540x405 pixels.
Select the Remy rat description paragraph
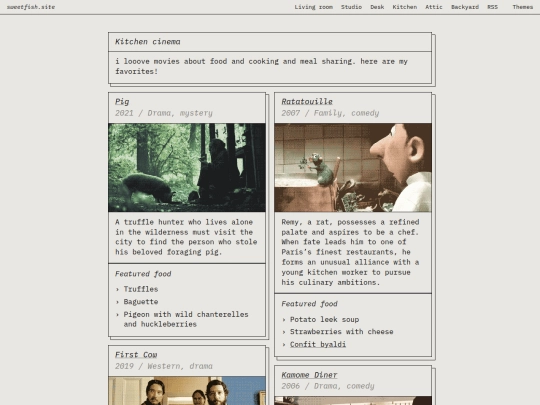[351, 252]
